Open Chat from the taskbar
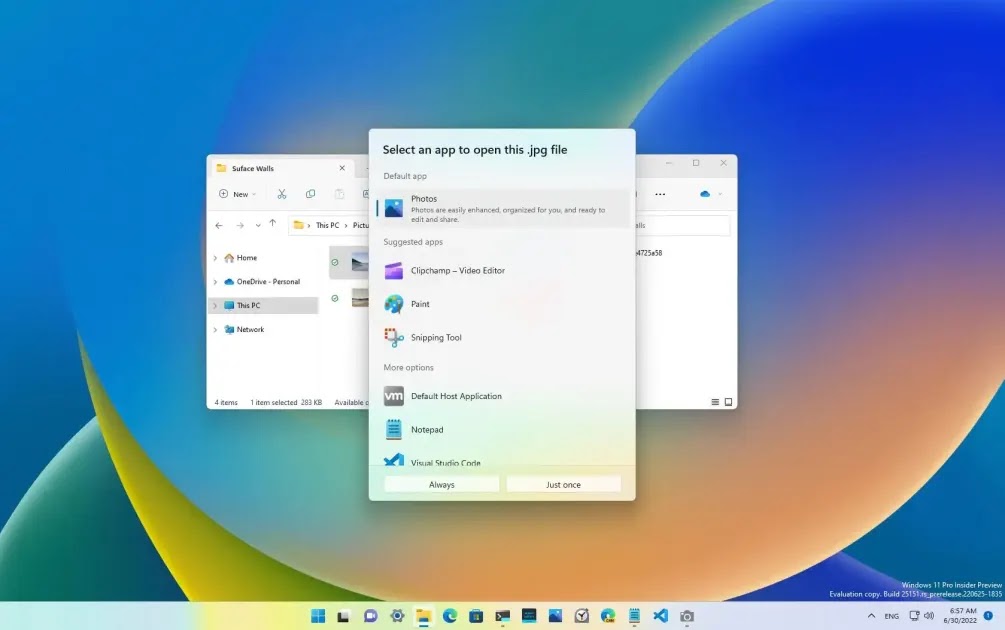This screenshot has width=1005, height=630. click(370, 616)
